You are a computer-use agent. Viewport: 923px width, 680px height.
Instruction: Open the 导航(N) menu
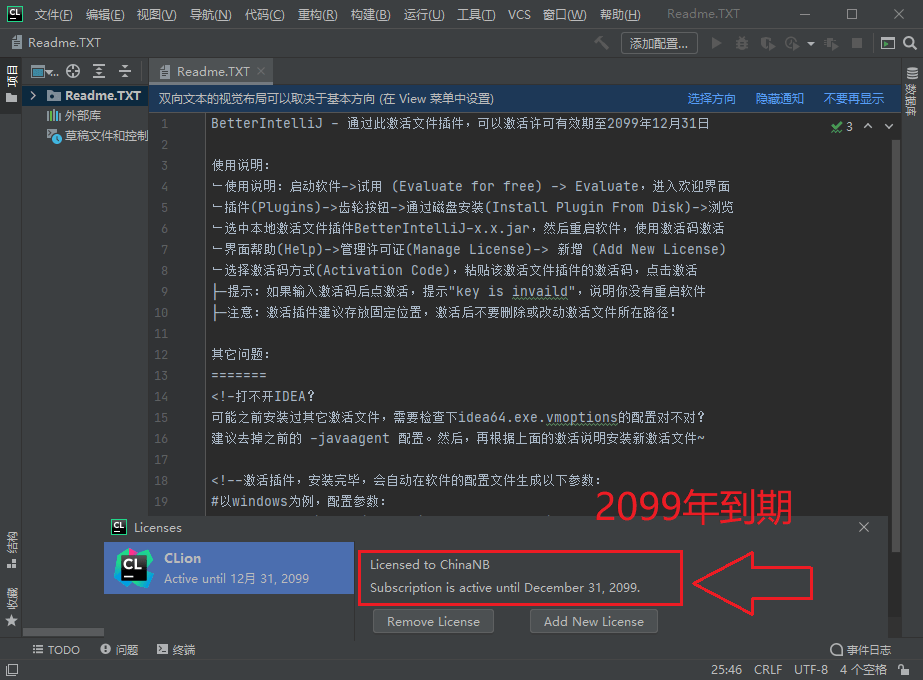coord(210,14)
